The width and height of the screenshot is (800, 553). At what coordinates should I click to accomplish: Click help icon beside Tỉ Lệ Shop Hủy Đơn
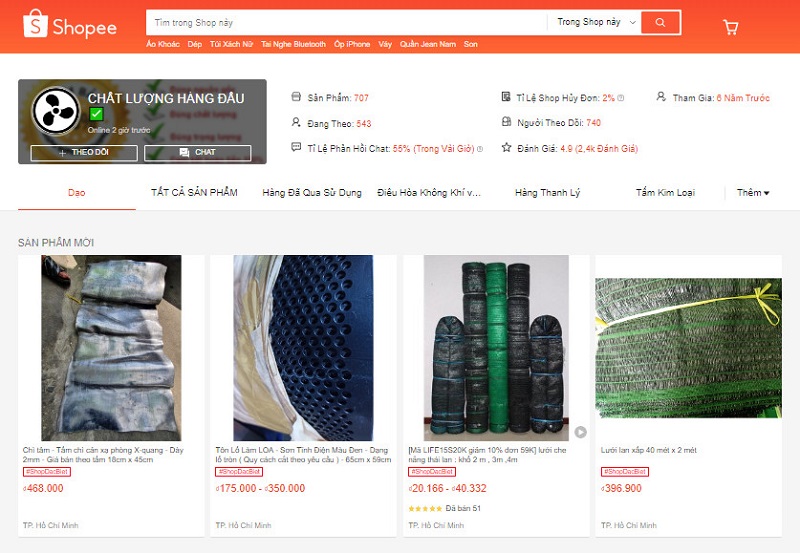620,98
